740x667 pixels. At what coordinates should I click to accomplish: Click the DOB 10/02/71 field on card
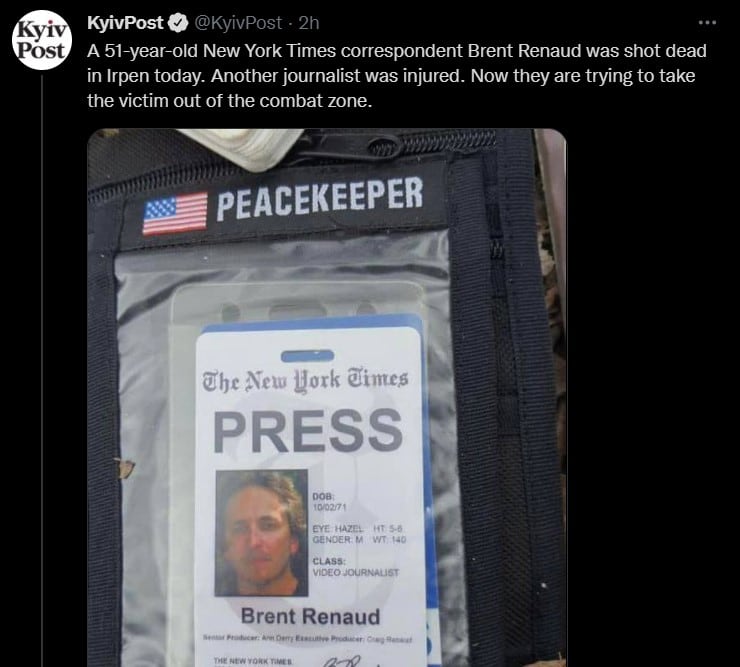point(329,502)
